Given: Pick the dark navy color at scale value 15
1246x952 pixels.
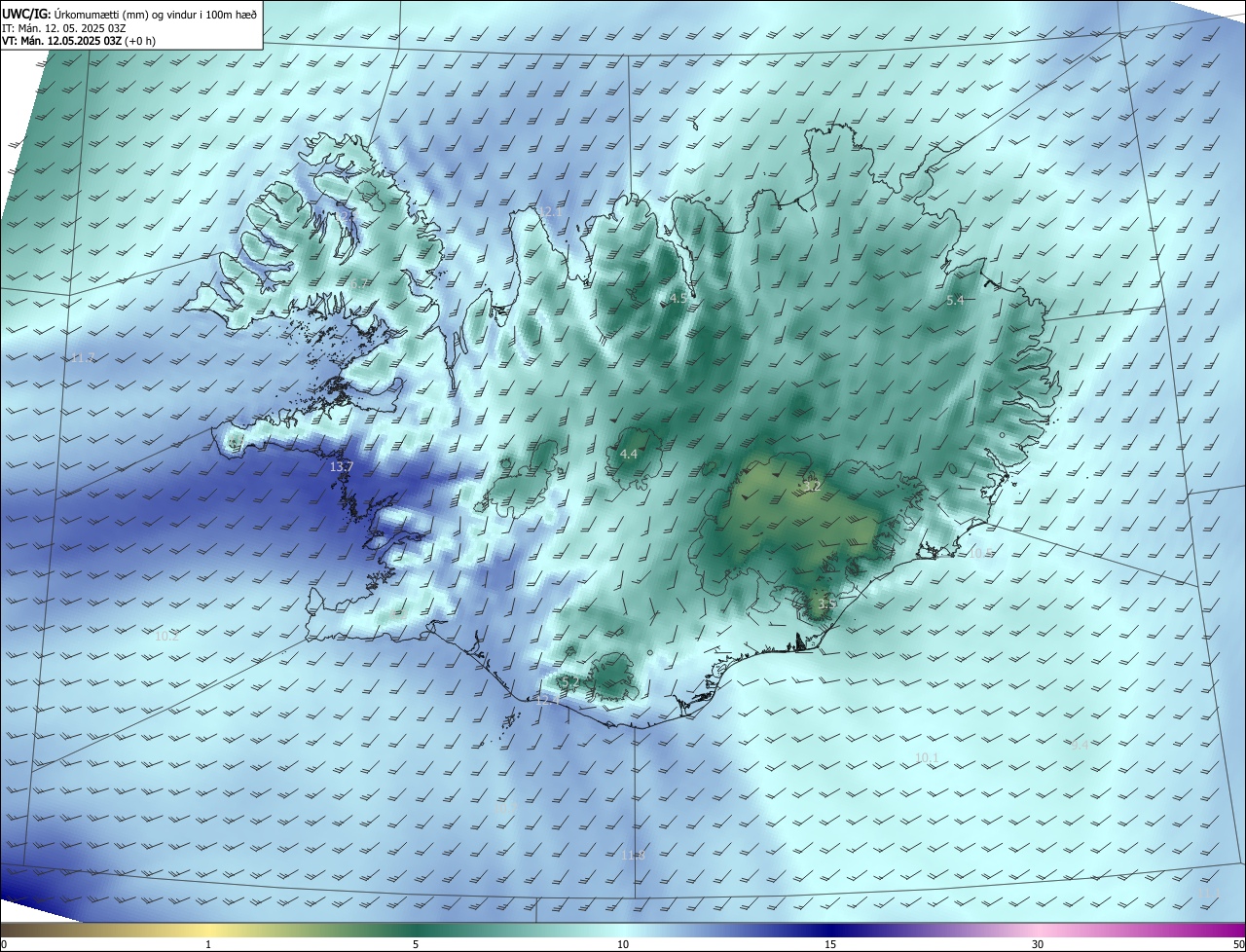Looking at the screenshot, I should point(830,931).
